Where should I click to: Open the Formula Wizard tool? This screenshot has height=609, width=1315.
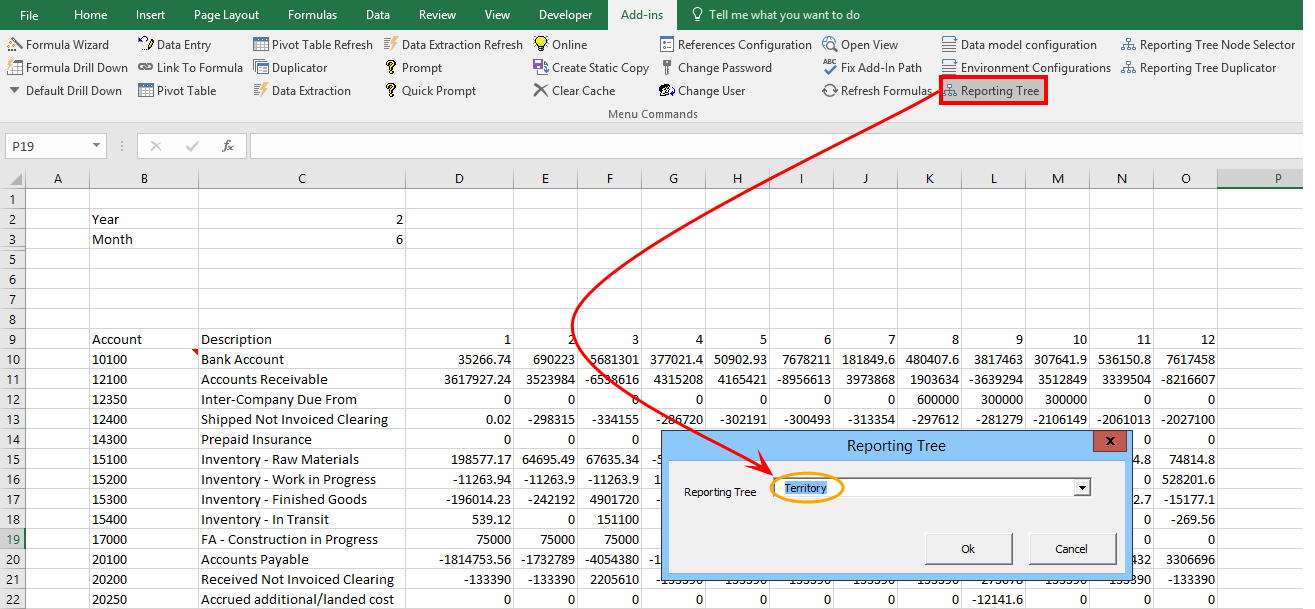pos(58,45)
